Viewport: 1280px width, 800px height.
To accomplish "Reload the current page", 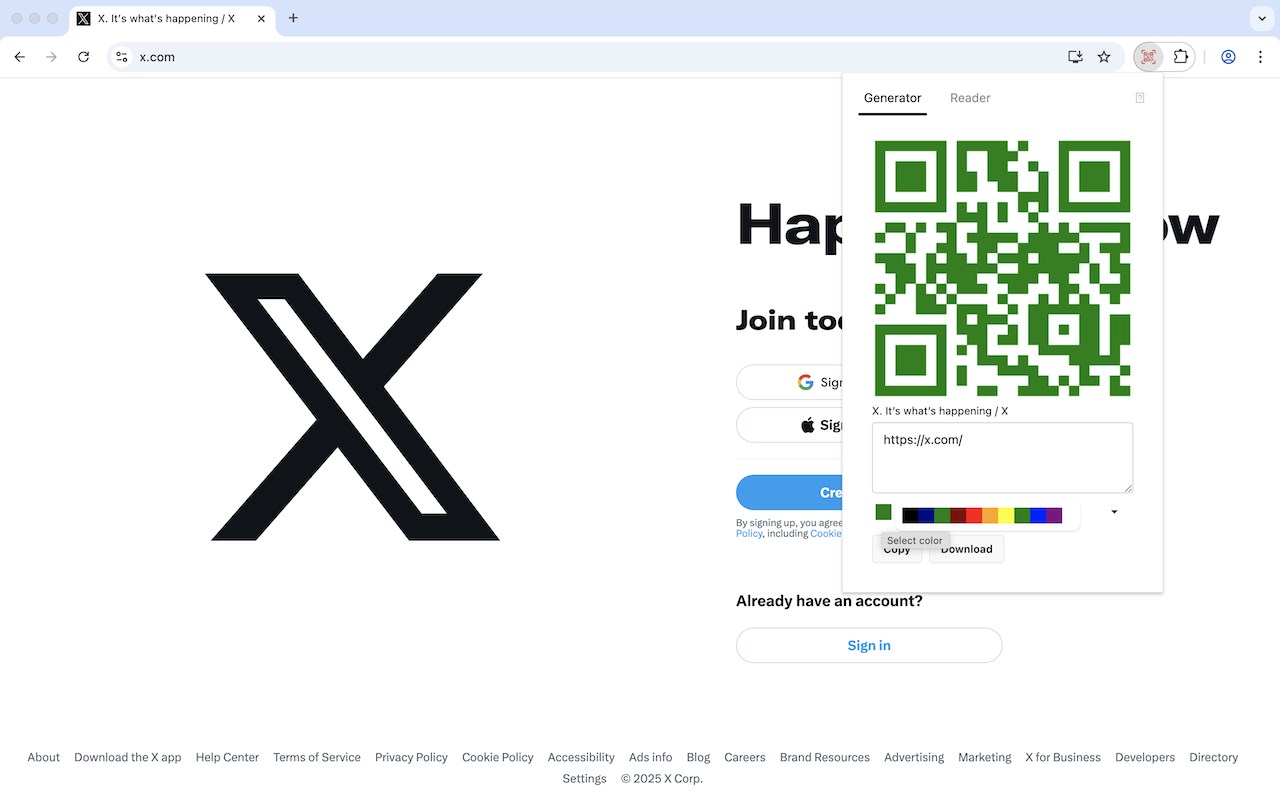I will [x=84, y=57].
